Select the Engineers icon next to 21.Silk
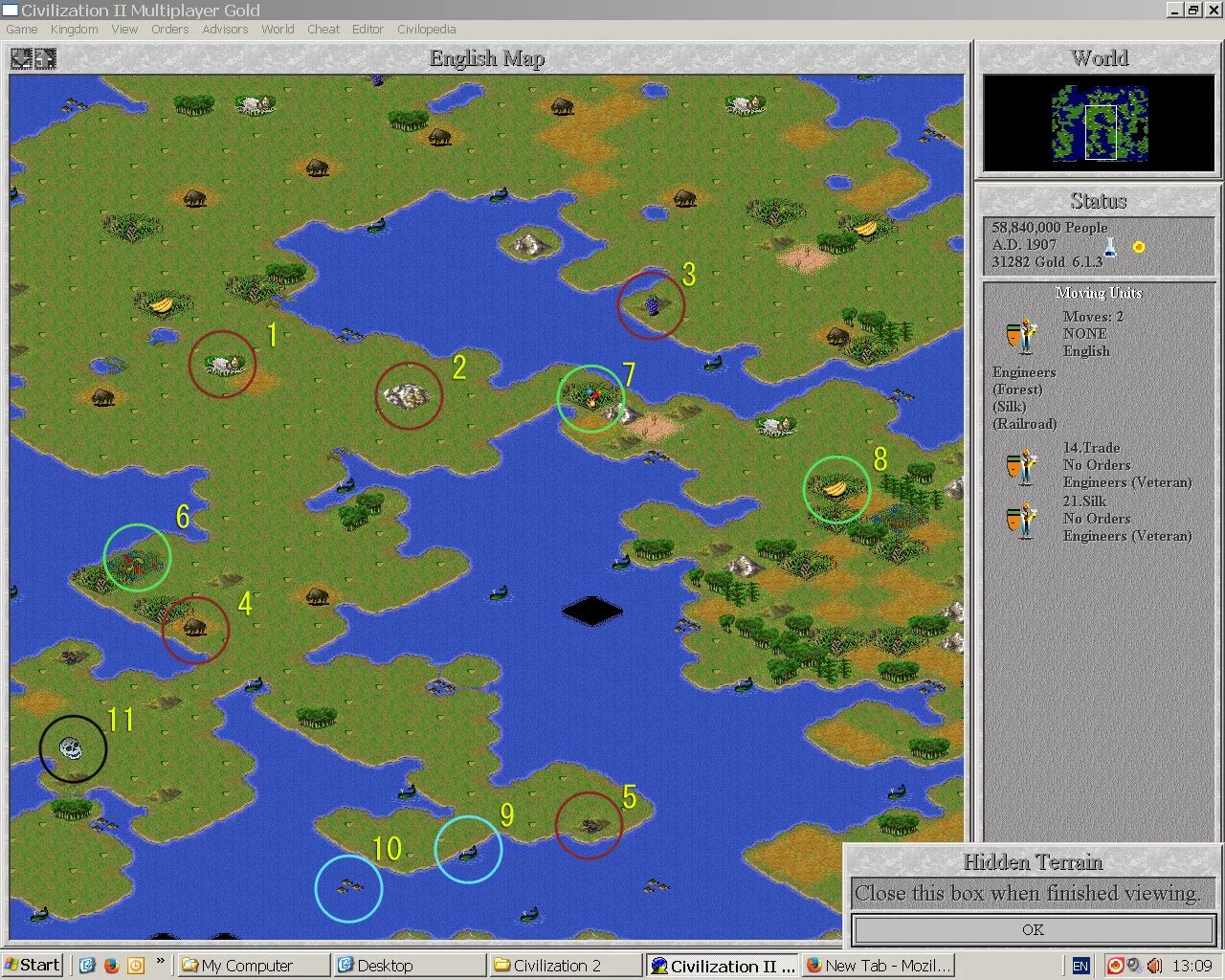Screen dimensions: 1225x980 1022,520
